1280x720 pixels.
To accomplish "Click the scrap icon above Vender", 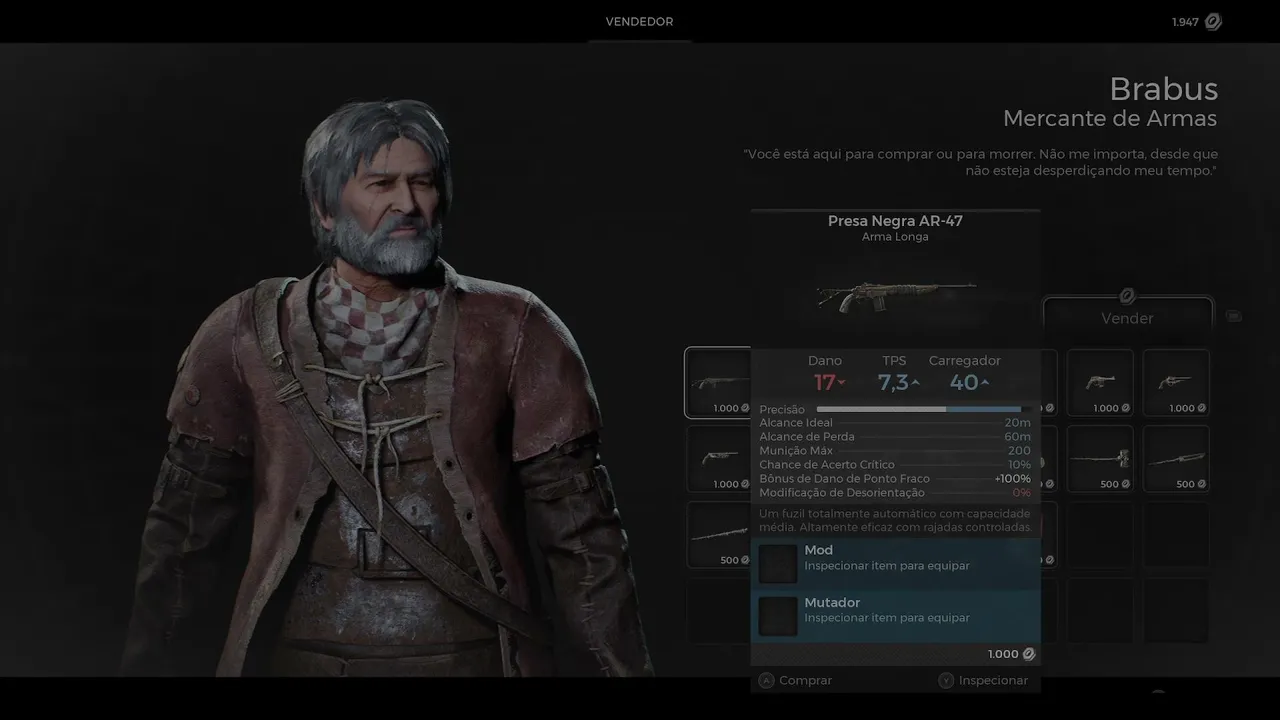I will point(1127,296).
